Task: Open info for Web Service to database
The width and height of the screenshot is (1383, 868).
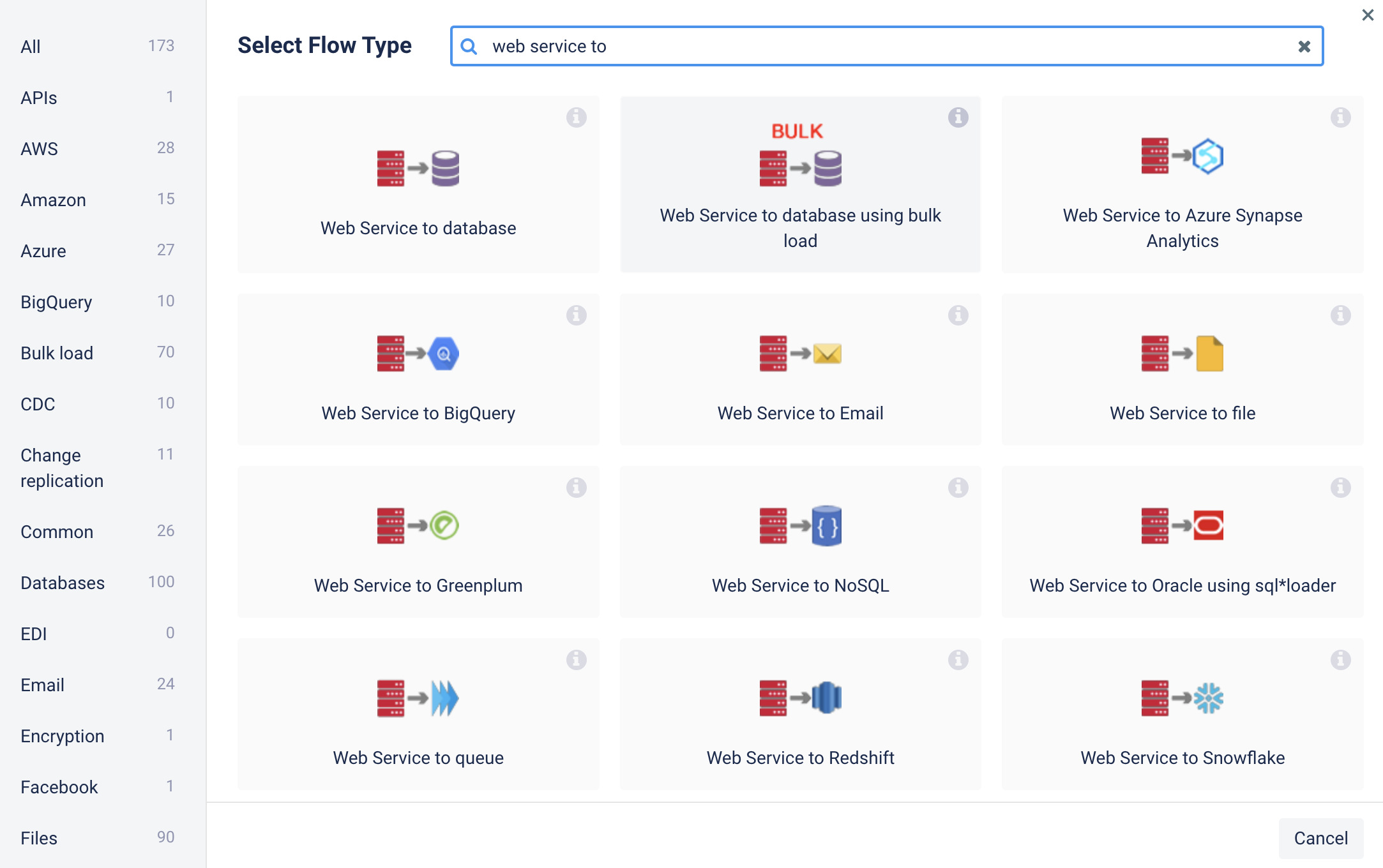Action: (576, 117)
